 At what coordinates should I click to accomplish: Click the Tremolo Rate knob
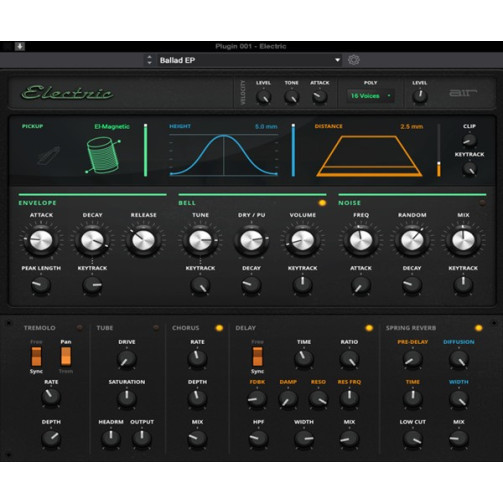point(51,397)
